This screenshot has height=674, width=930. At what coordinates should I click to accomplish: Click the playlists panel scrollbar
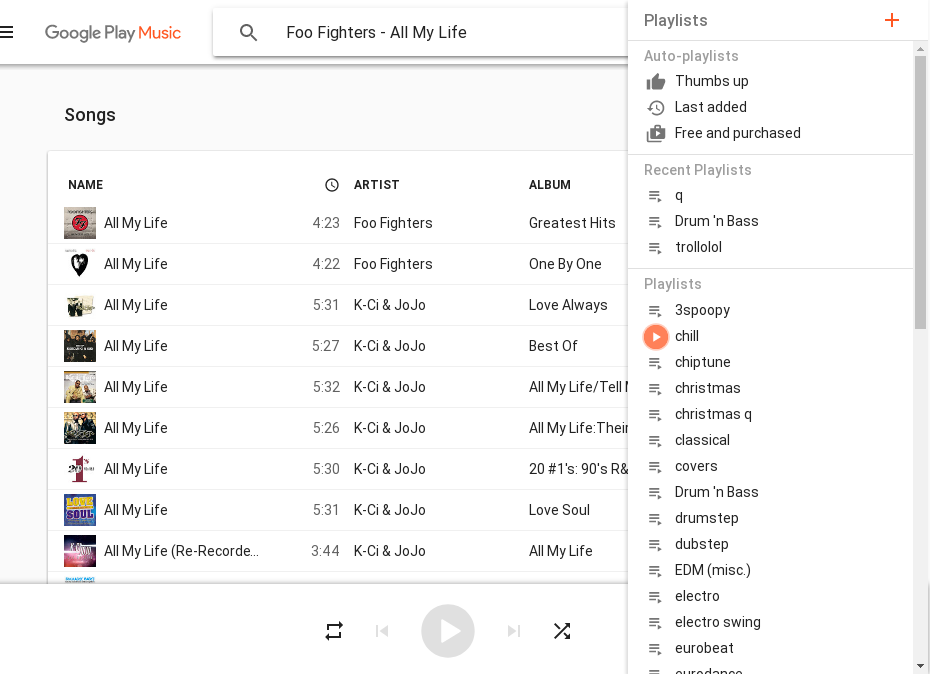[920, 192]
